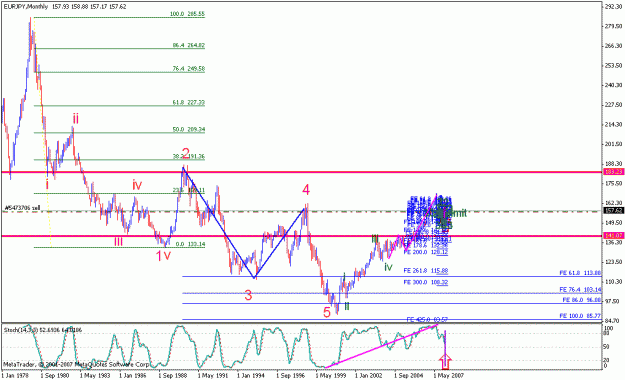Click the 1 Sep 1996 date marker
Viewport: 625px width, 380px height.
[x=291, y=376]
